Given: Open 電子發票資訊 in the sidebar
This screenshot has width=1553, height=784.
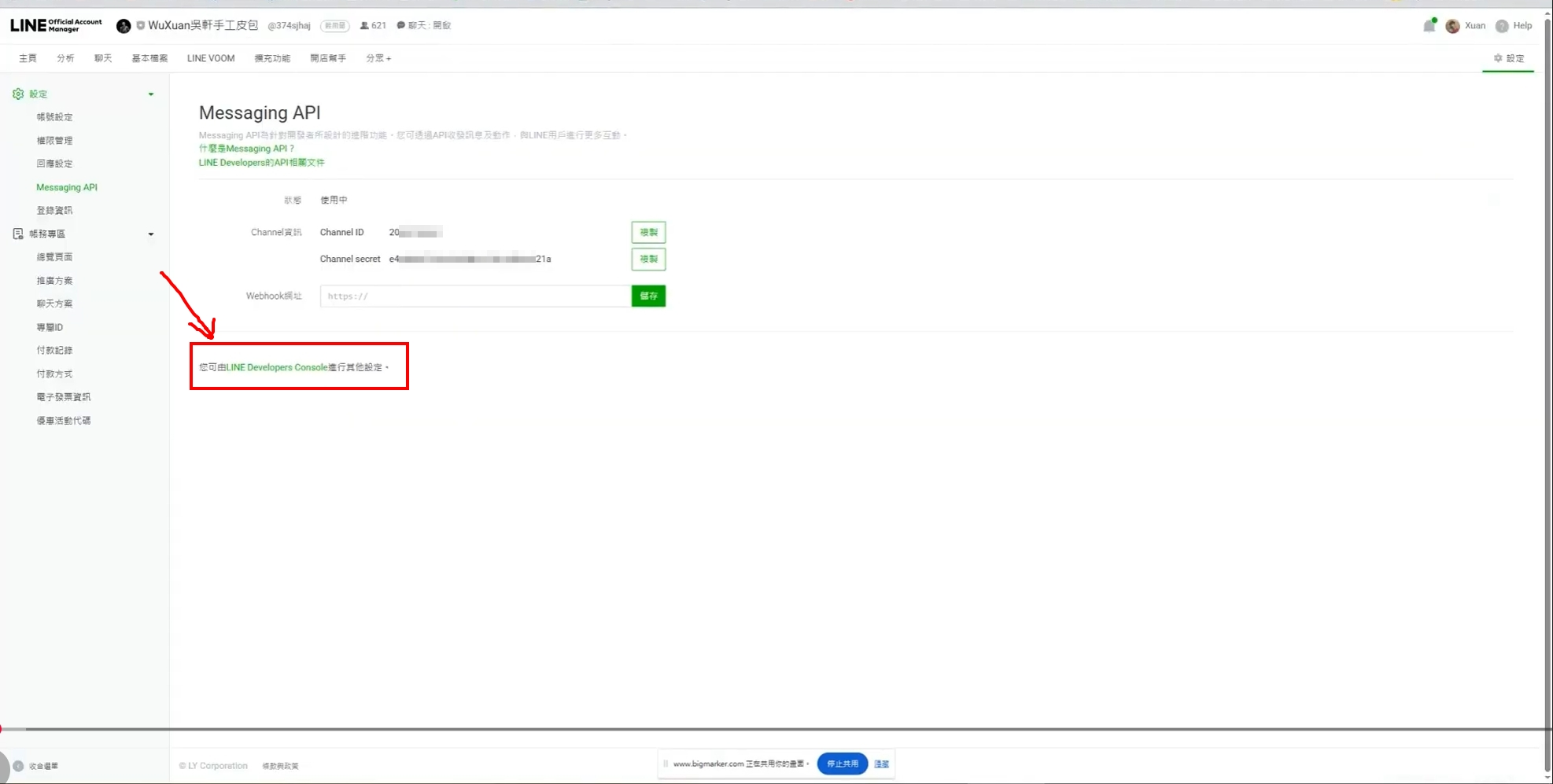Looking at the screenshot, I should 64,397.
